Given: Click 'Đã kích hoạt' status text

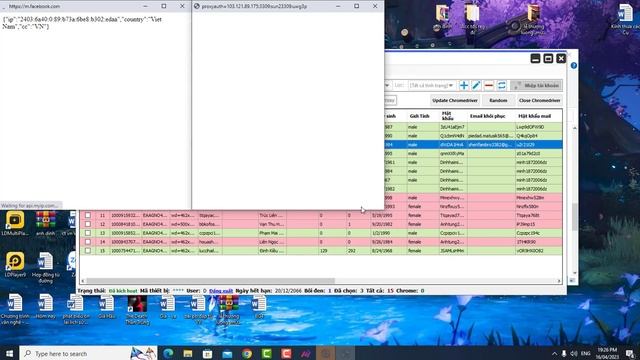Looking at the screenshot, I should (123, 291).
